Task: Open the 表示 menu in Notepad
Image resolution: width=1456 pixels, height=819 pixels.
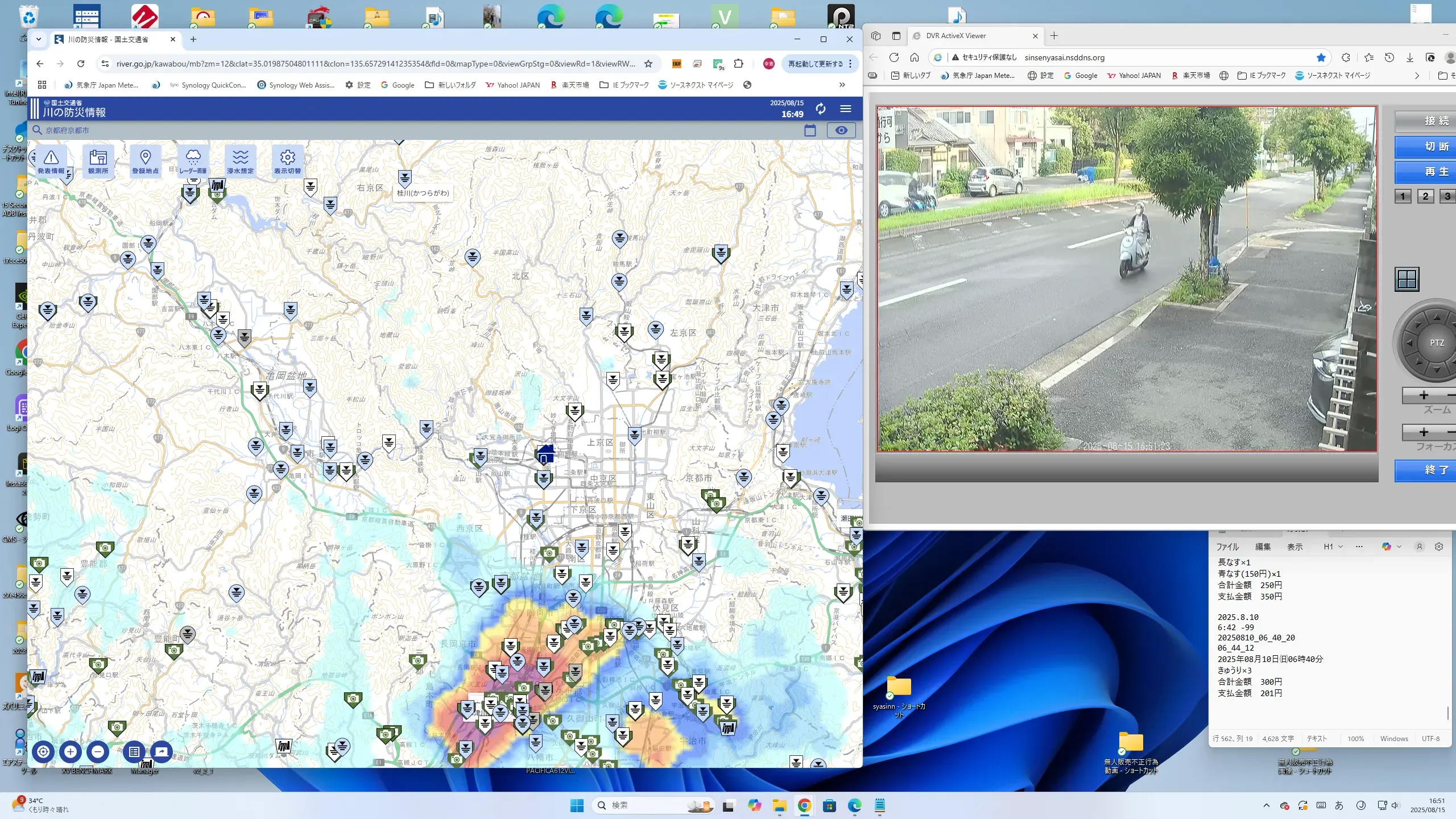Action: 1294,547
